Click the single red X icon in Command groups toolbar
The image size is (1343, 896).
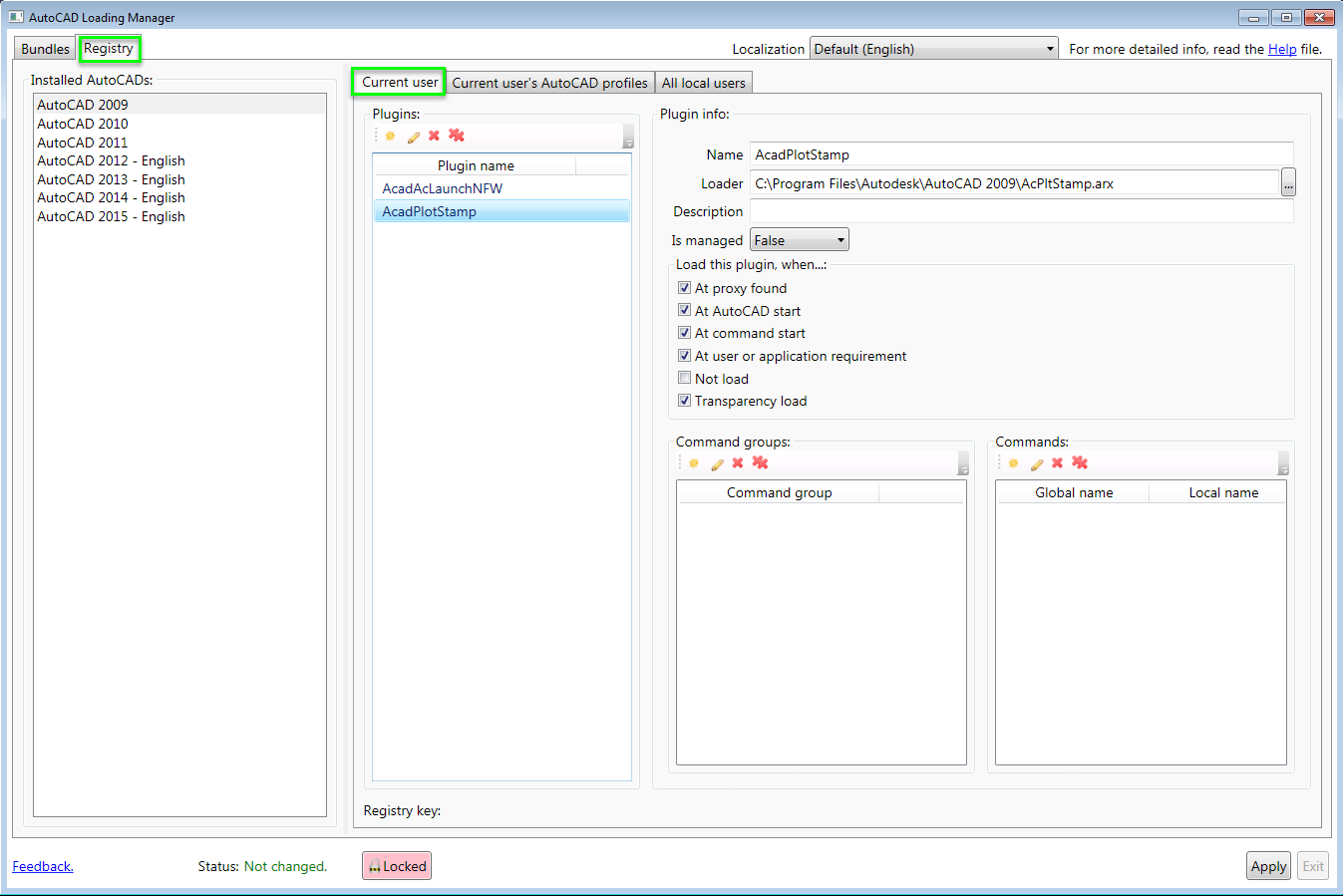(x=738, y=462)
